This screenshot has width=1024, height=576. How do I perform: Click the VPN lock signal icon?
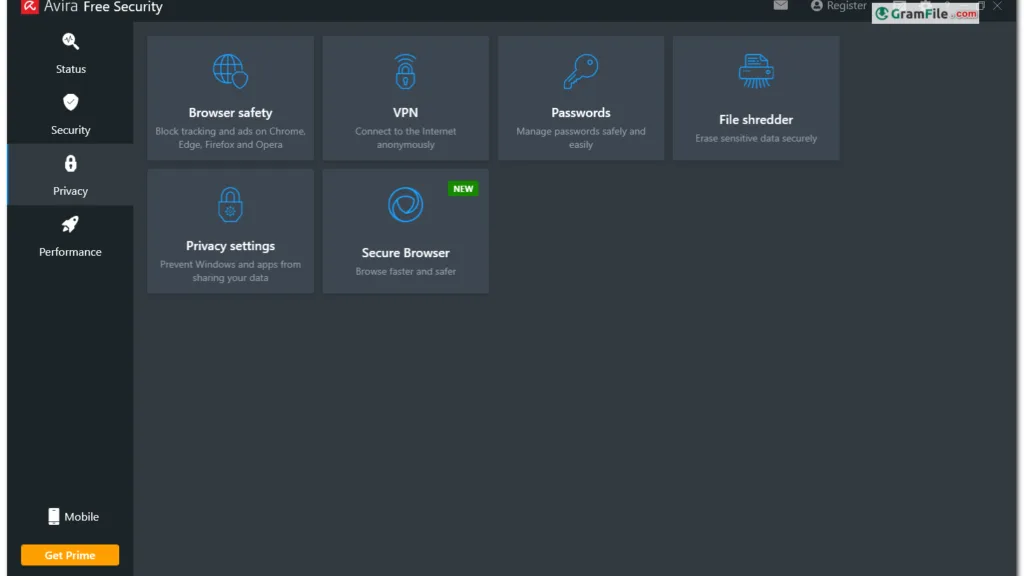coord(406,71)
